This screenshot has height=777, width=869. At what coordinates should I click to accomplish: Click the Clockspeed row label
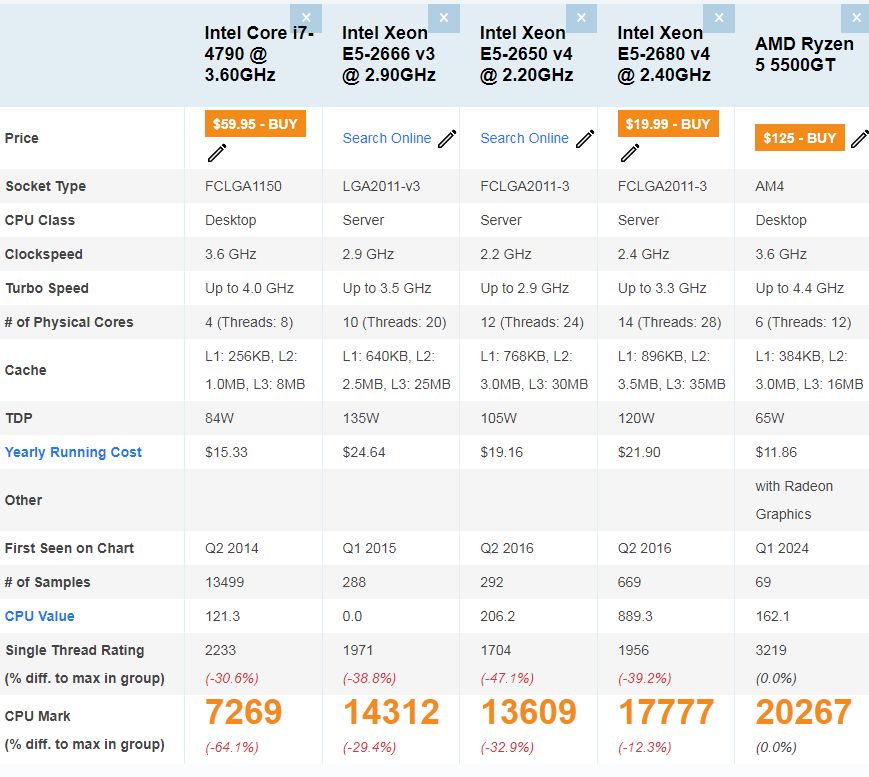(x=44, y=254)
